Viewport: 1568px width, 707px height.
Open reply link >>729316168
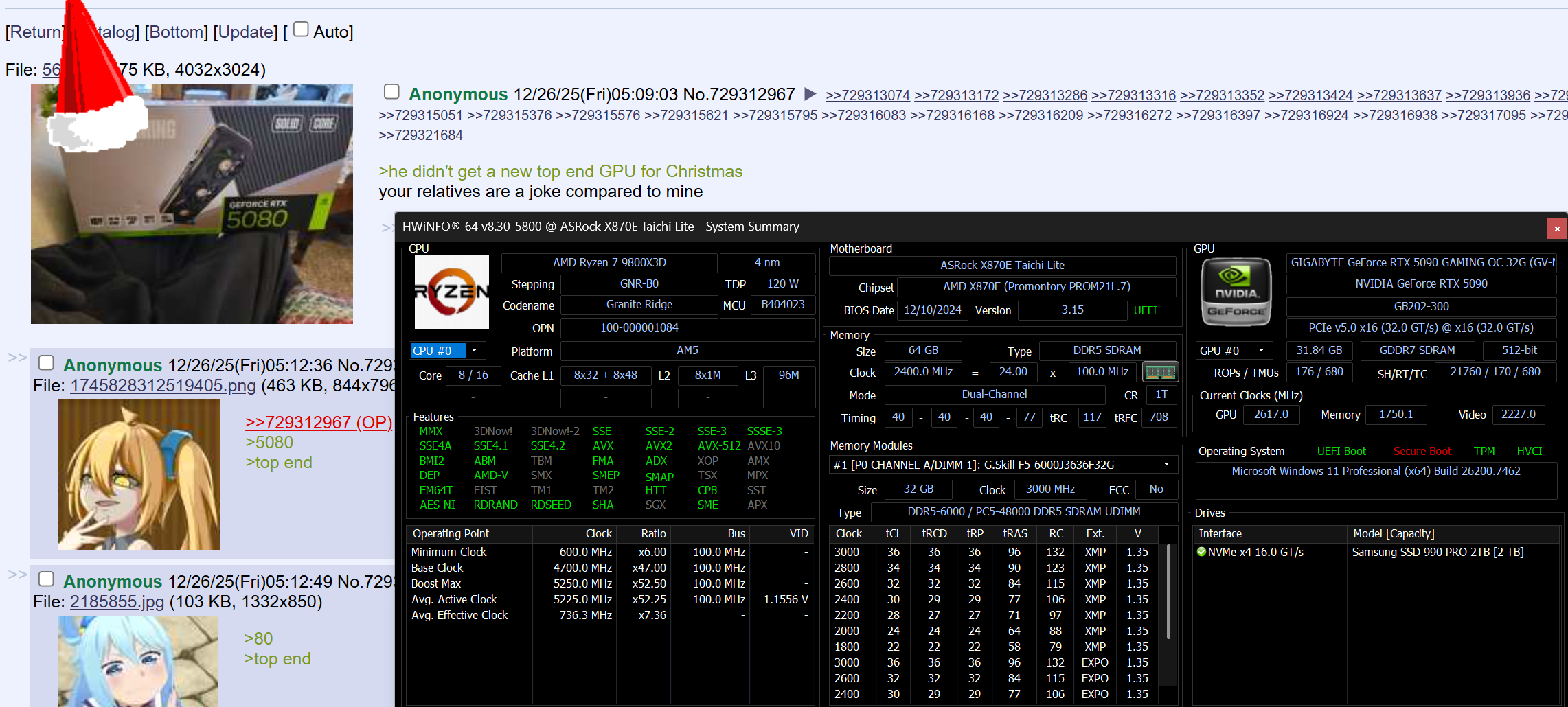point(952,115)
